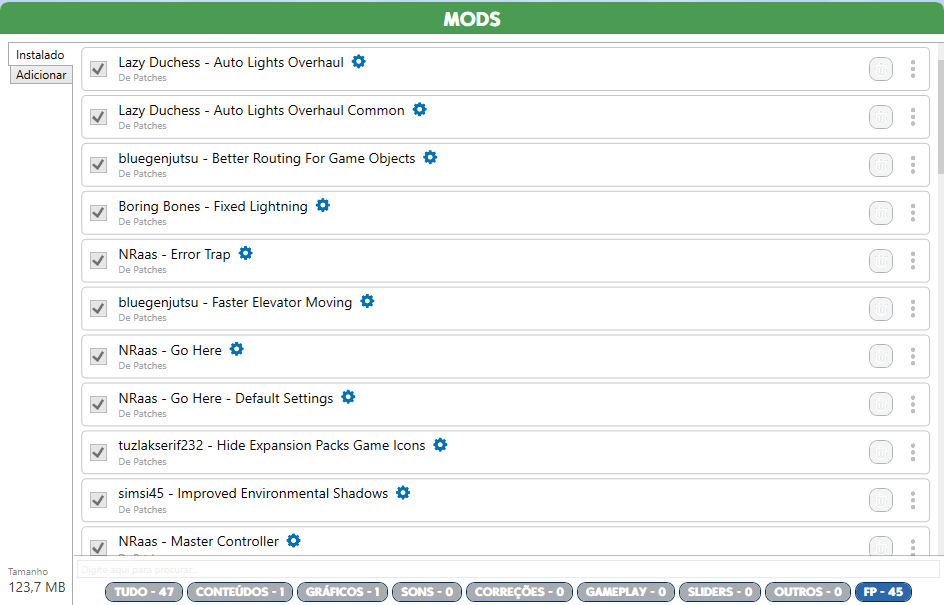Disable the NRaas Master Controller checkbox
The height and width of the screenshot is (605, 944).
(98, 547)
